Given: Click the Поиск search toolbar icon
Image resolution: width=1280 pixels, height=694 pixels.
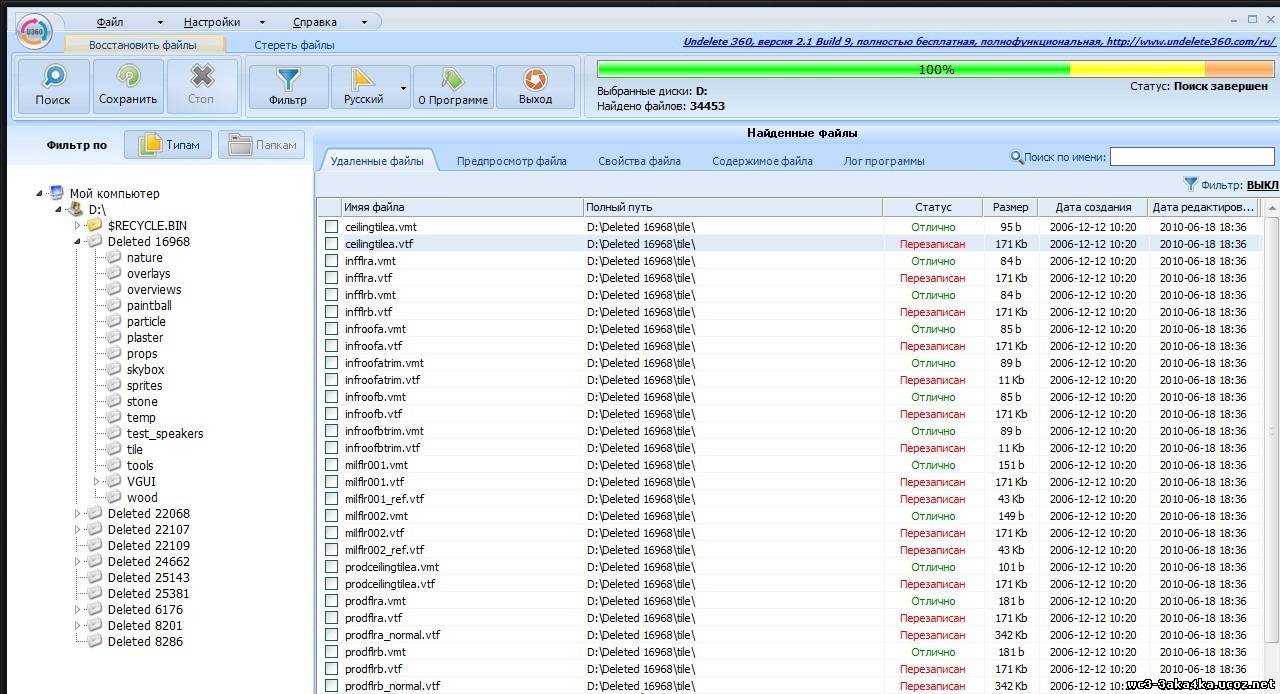Looking at the screenshot, I should (53, 86).
